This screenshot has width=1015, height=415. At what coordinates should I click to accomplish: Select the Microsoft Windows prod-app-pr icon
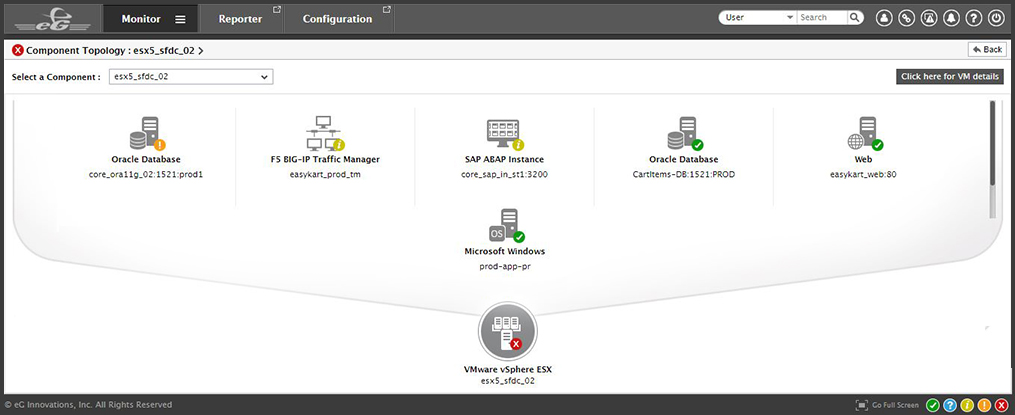click(506, 226)
